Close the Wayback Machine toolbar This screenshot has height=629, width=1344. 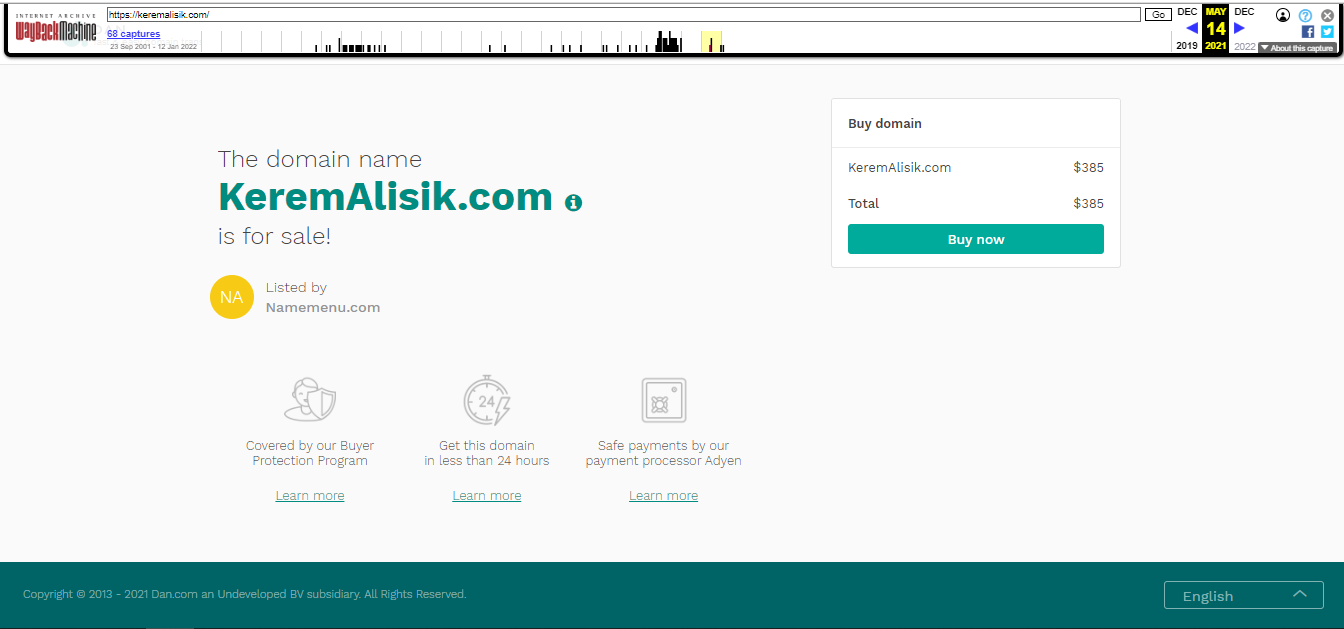click(1327, 15)
